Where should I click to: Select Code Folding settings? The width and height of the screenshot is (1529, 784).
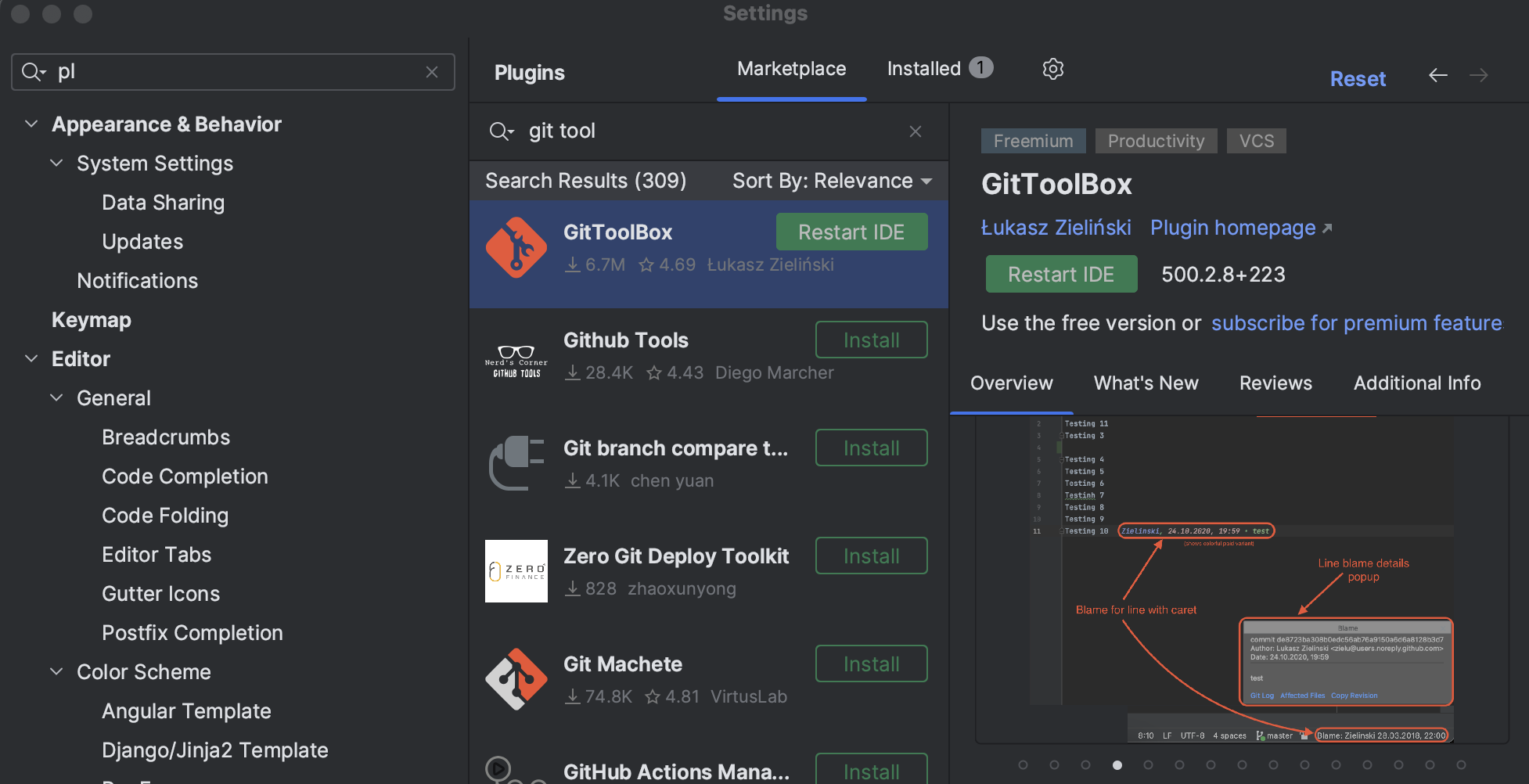(165, 516)
